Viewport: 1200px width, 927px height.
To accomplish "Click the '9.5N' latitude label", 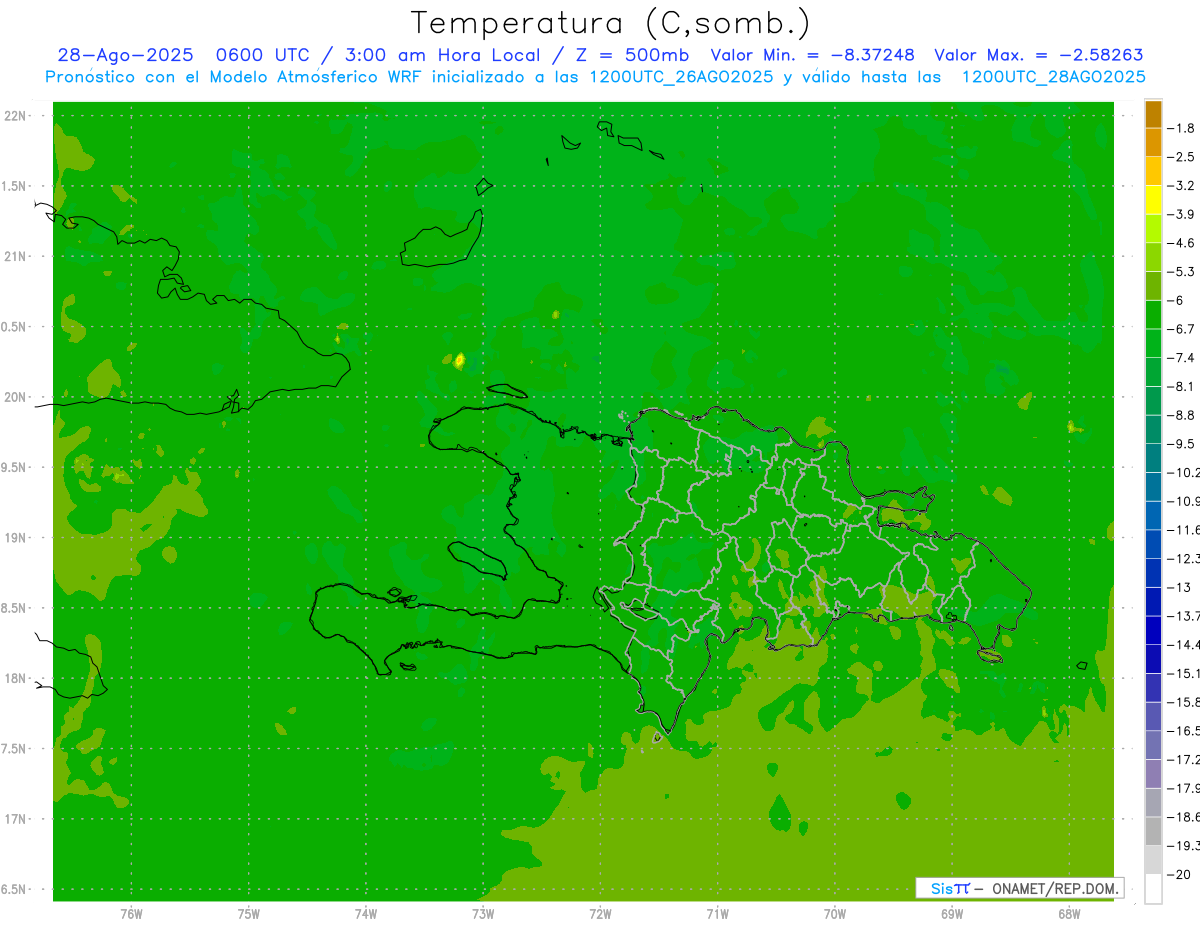I will [13, 467].
